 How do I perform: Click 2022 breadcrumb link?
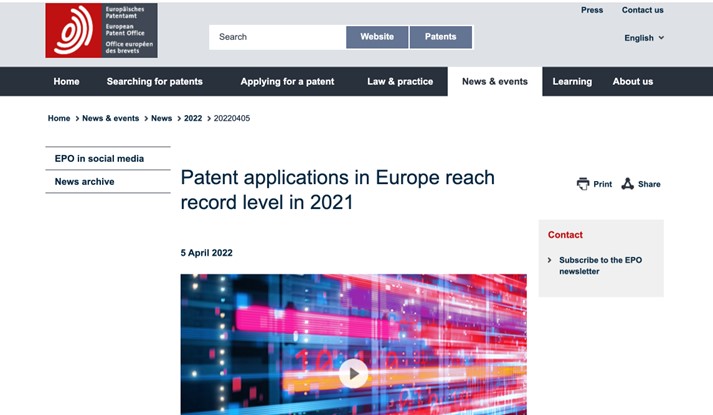click(x=193, y=118)
